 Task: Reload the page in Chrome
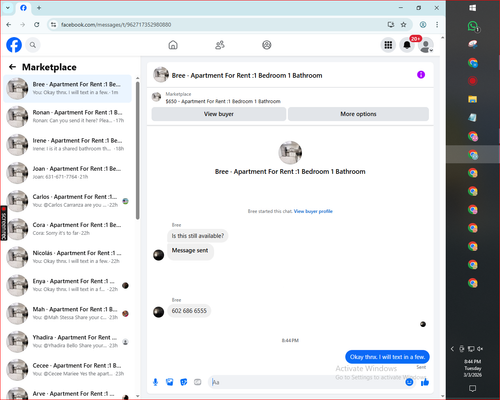point(37,24)
